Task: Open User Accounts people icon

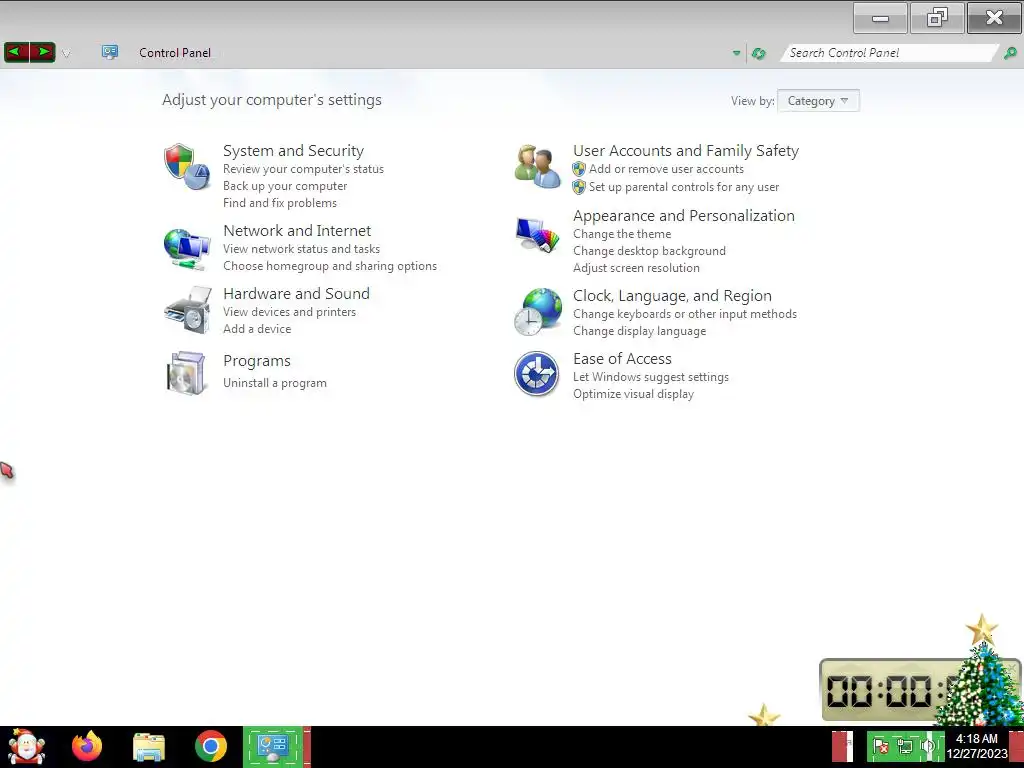Action: pos(537,167)
